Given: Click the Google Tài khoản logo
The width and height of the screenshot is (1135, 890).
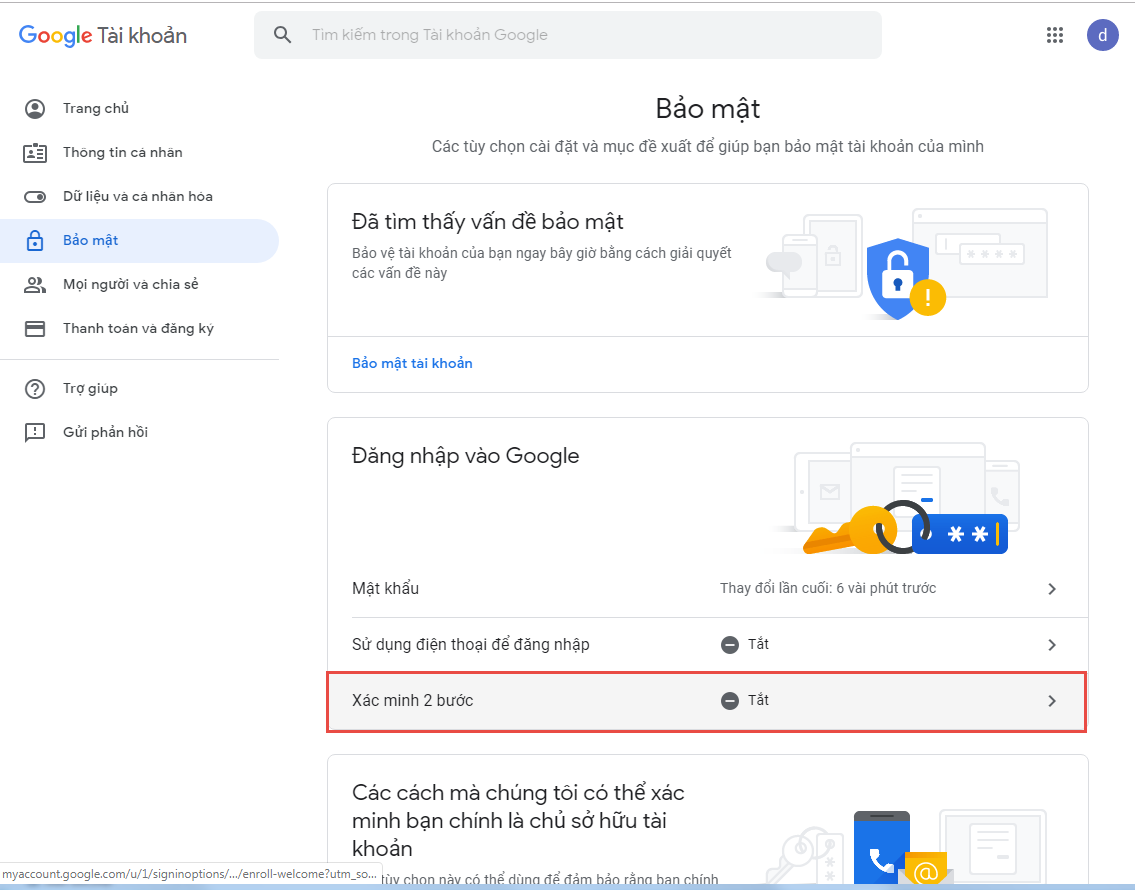Looking at the screenshot, I should pyautogui.click(x=103, y=36).
